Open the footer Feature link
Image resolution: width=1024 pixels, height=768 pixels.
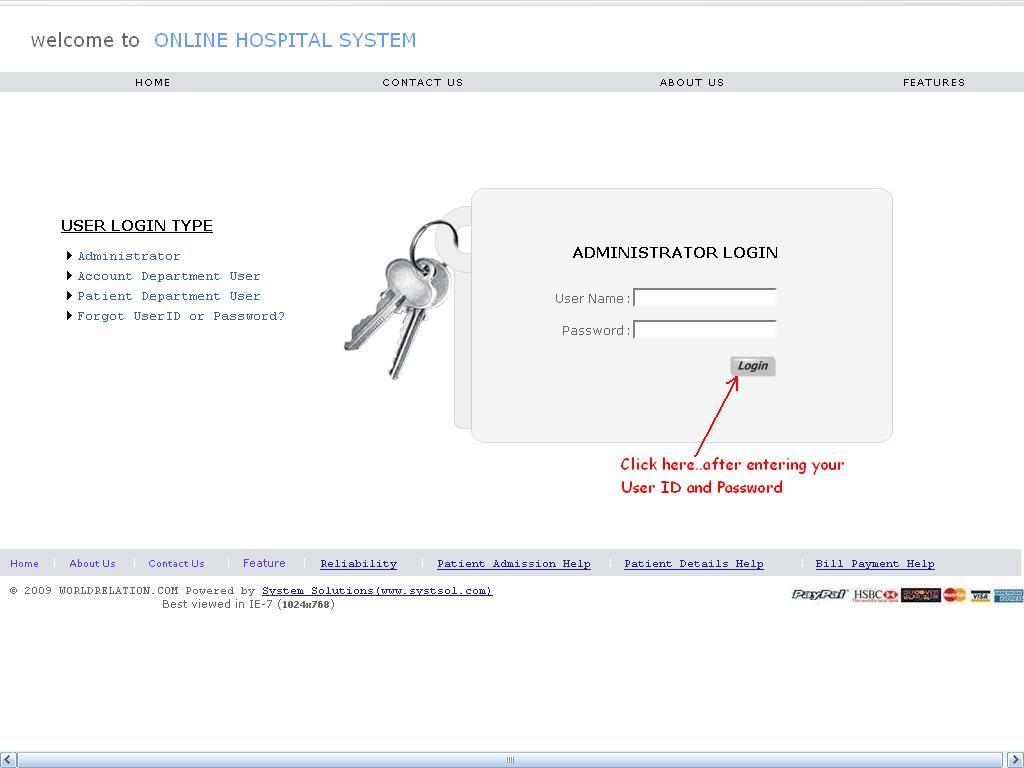tap(264, 563)
